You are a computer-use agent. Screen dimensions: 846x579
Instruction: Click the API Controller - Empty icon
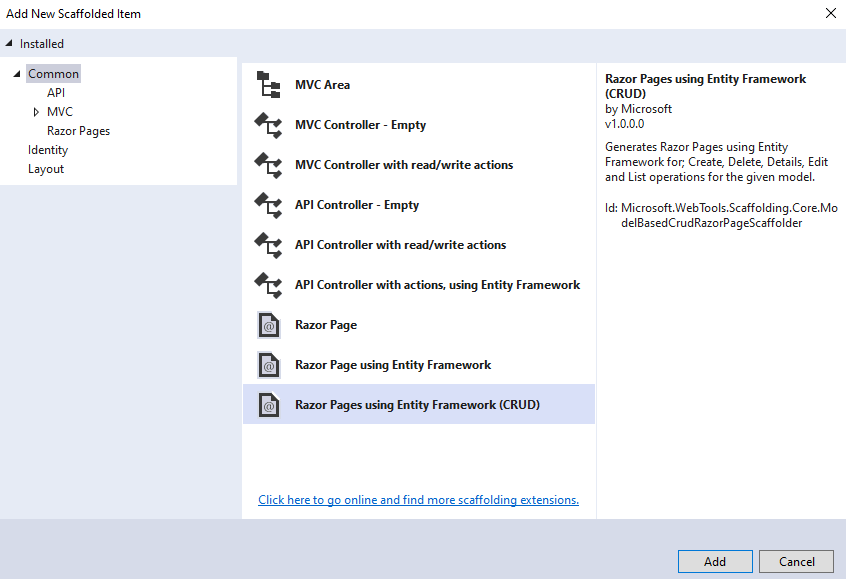point(269,205)
